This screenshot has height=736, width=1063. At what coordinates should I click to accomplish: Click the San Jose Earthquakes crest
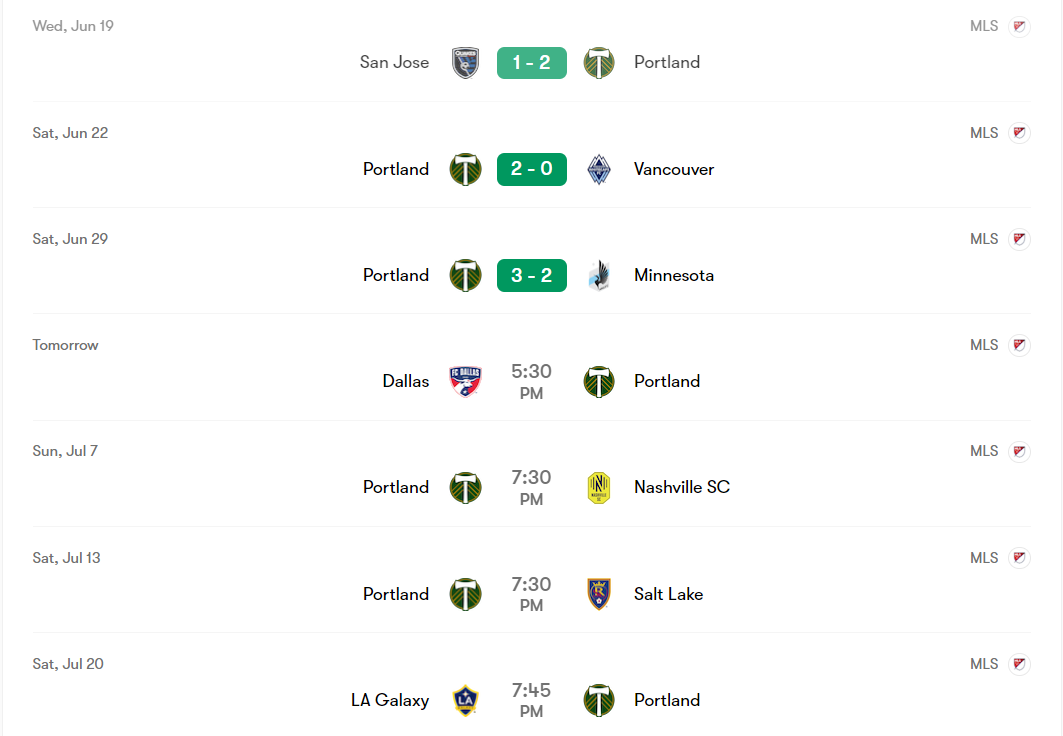[x=465, y=63]
